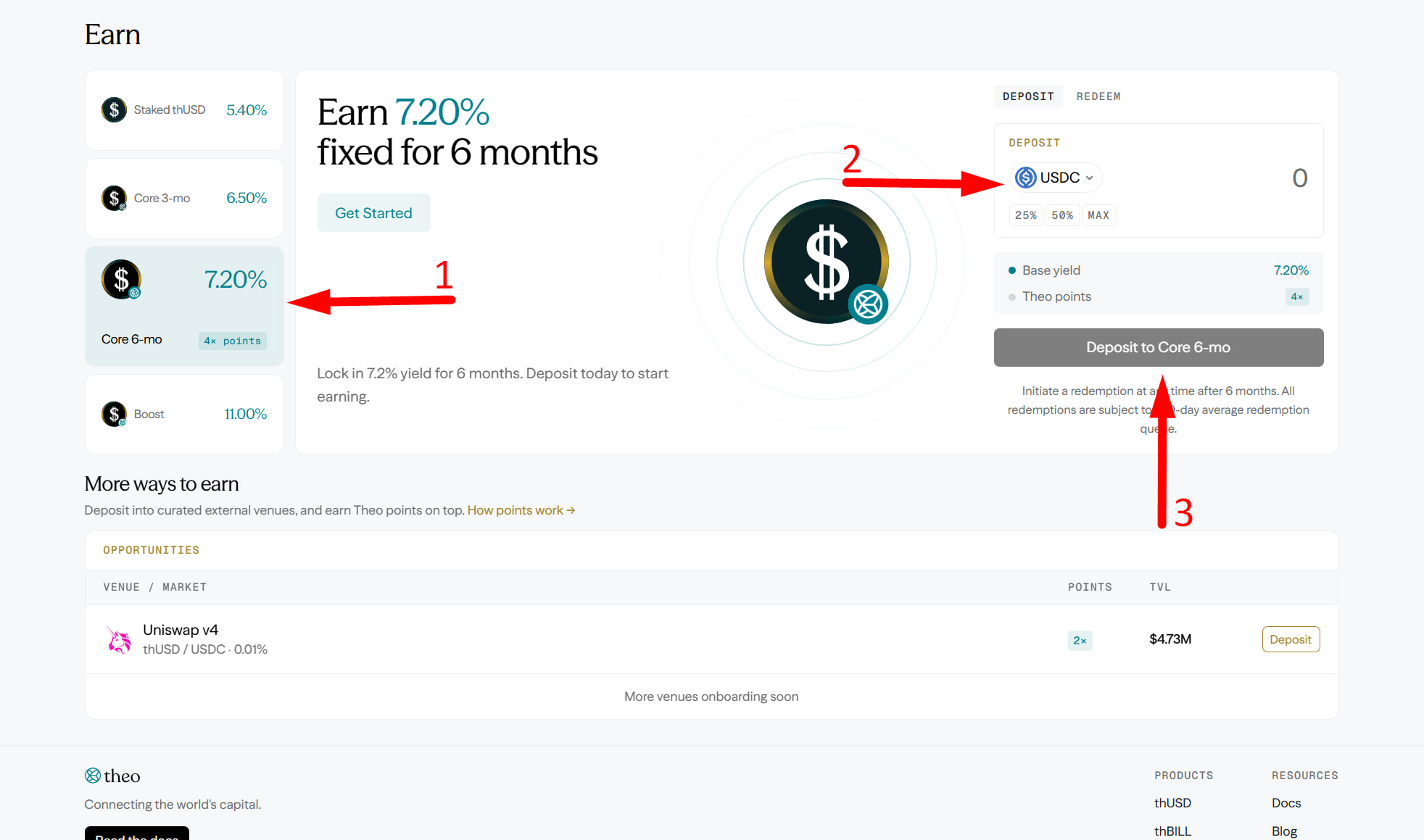This screenshot has height=840, width=1424.
Task: Click the Uniswap unicorn logo
Action: (119, 639)
